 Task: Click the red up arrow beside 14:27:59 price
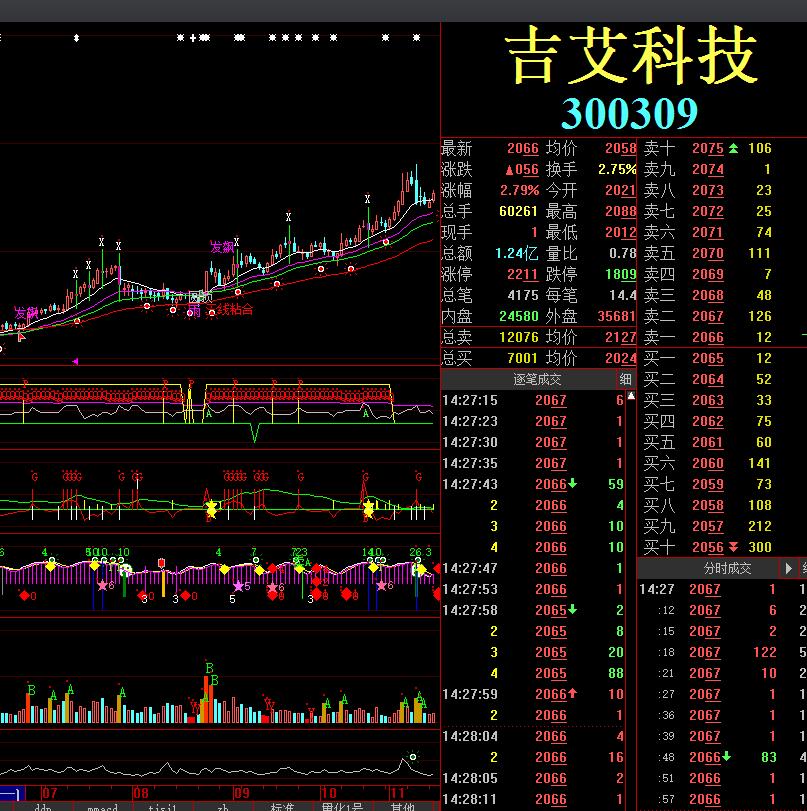pyautogui.click(x=572, y=694)
